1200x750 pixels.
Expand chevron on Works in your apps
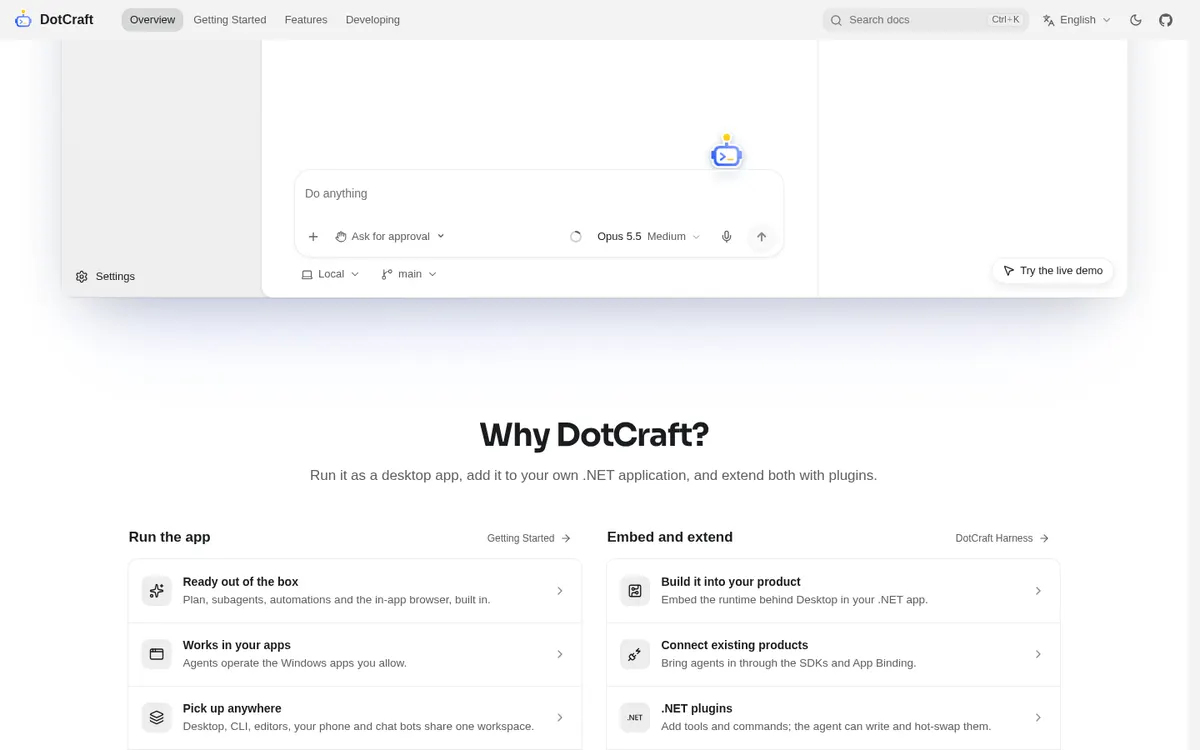(x=560, y=654)
